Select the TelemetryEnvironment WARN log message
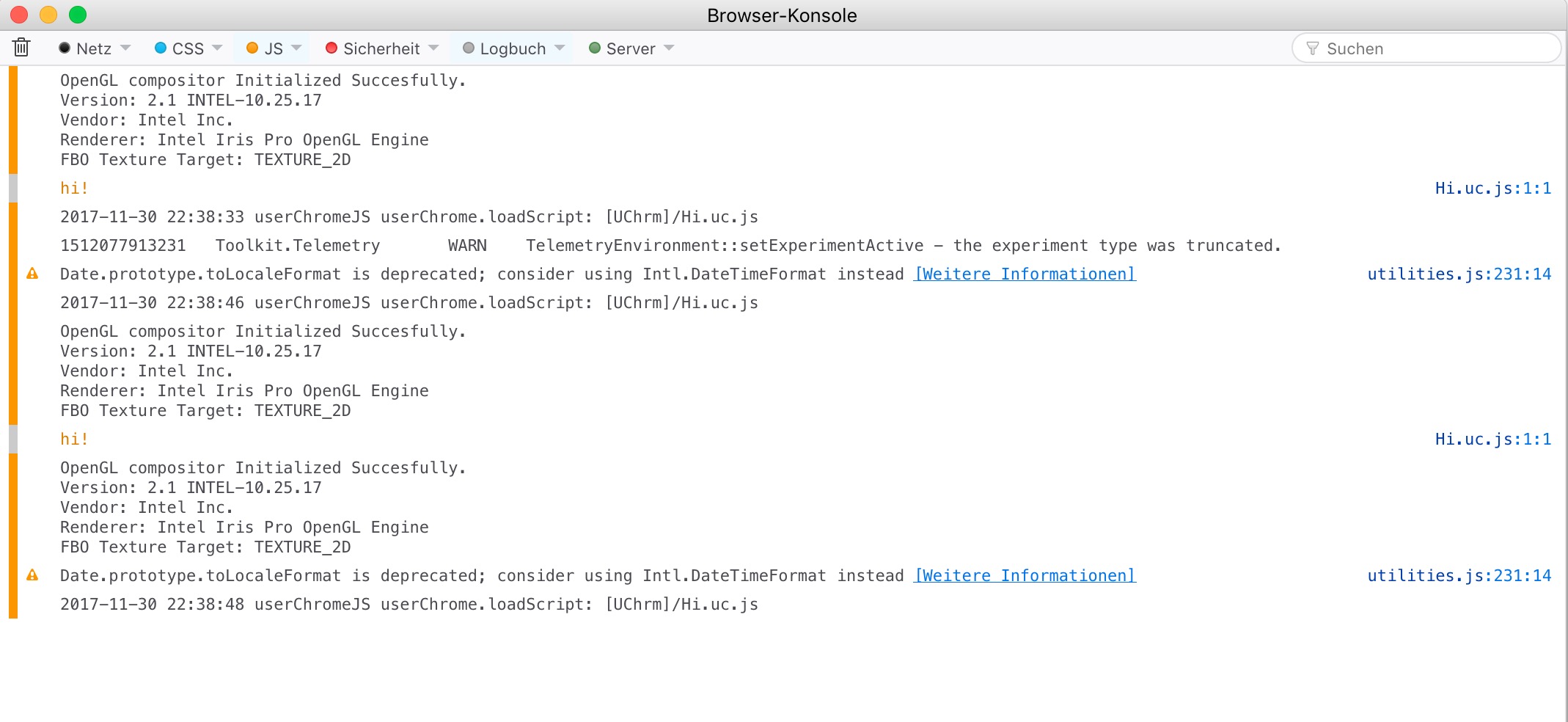The image size is (1568, 722). pyautogui.click(x=670, y=246)
